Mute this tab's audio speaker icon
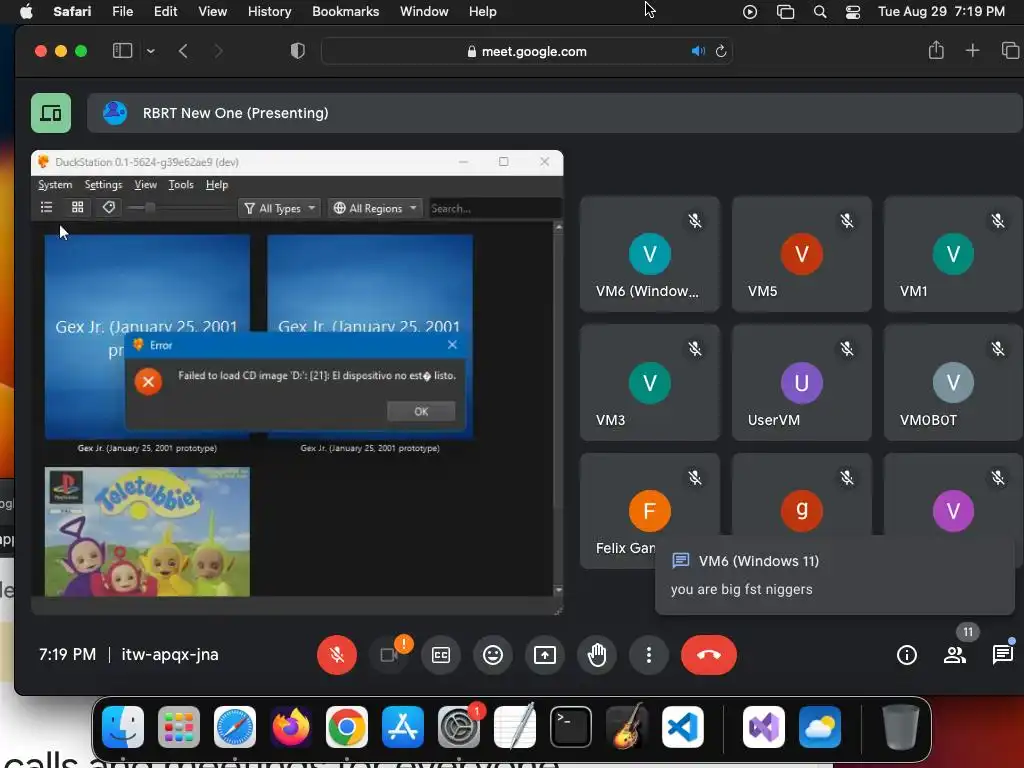This screenshot has height=768, width=1024. [698, 51]
